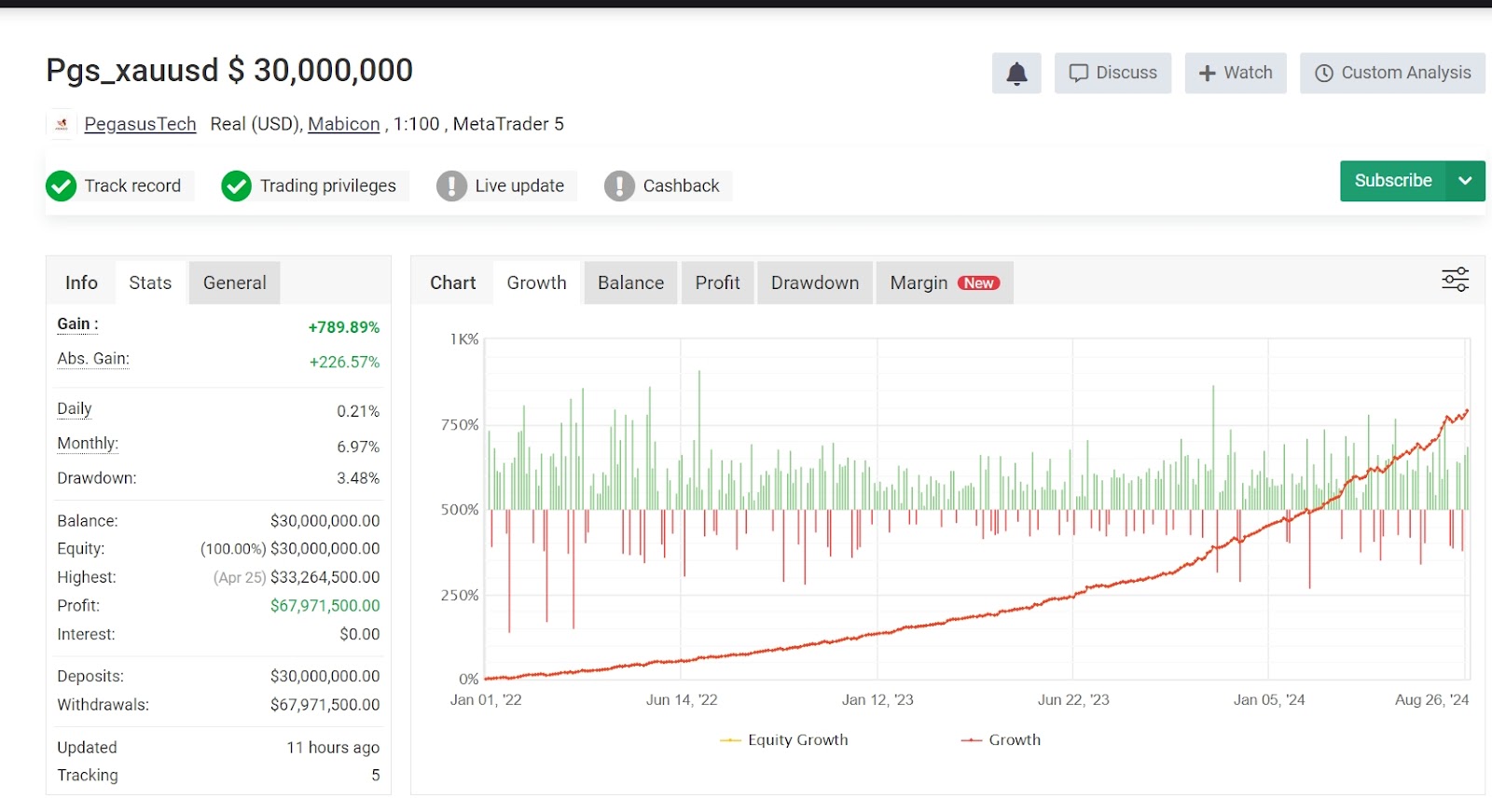Click the Withdrawals $67,971,500.00 value
This screenshot has height=812, width=1492.
(325, 705)
